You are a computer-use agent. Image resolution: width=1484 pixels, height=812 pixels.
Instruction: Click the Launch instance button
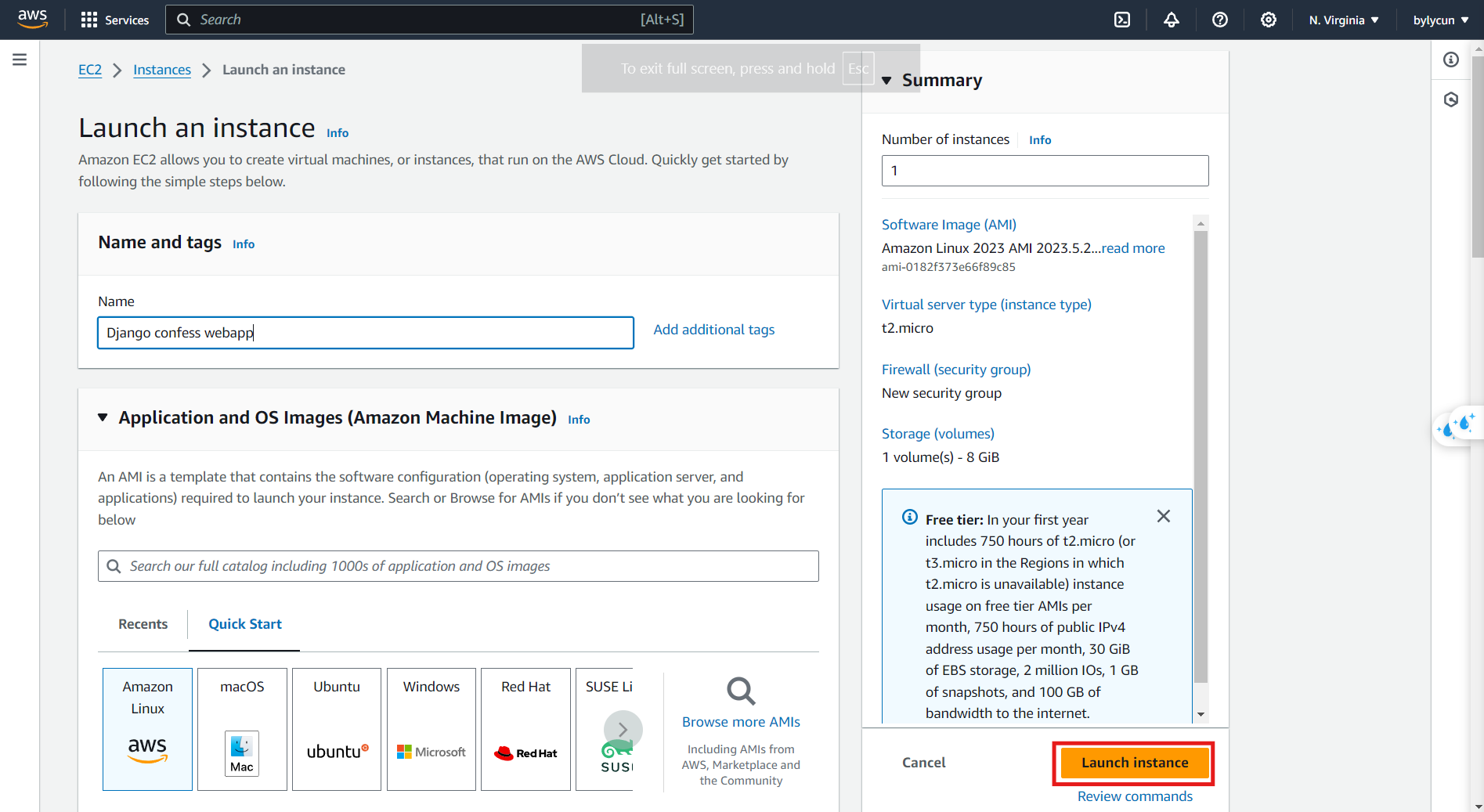pos(1135,763)
